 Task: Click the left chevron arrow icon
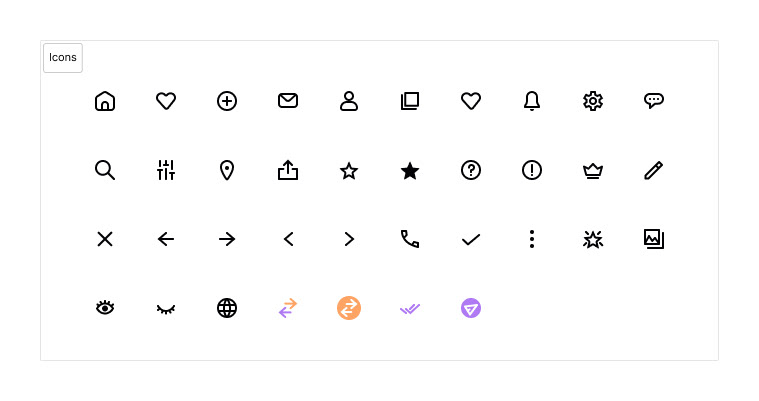(288, 239)
